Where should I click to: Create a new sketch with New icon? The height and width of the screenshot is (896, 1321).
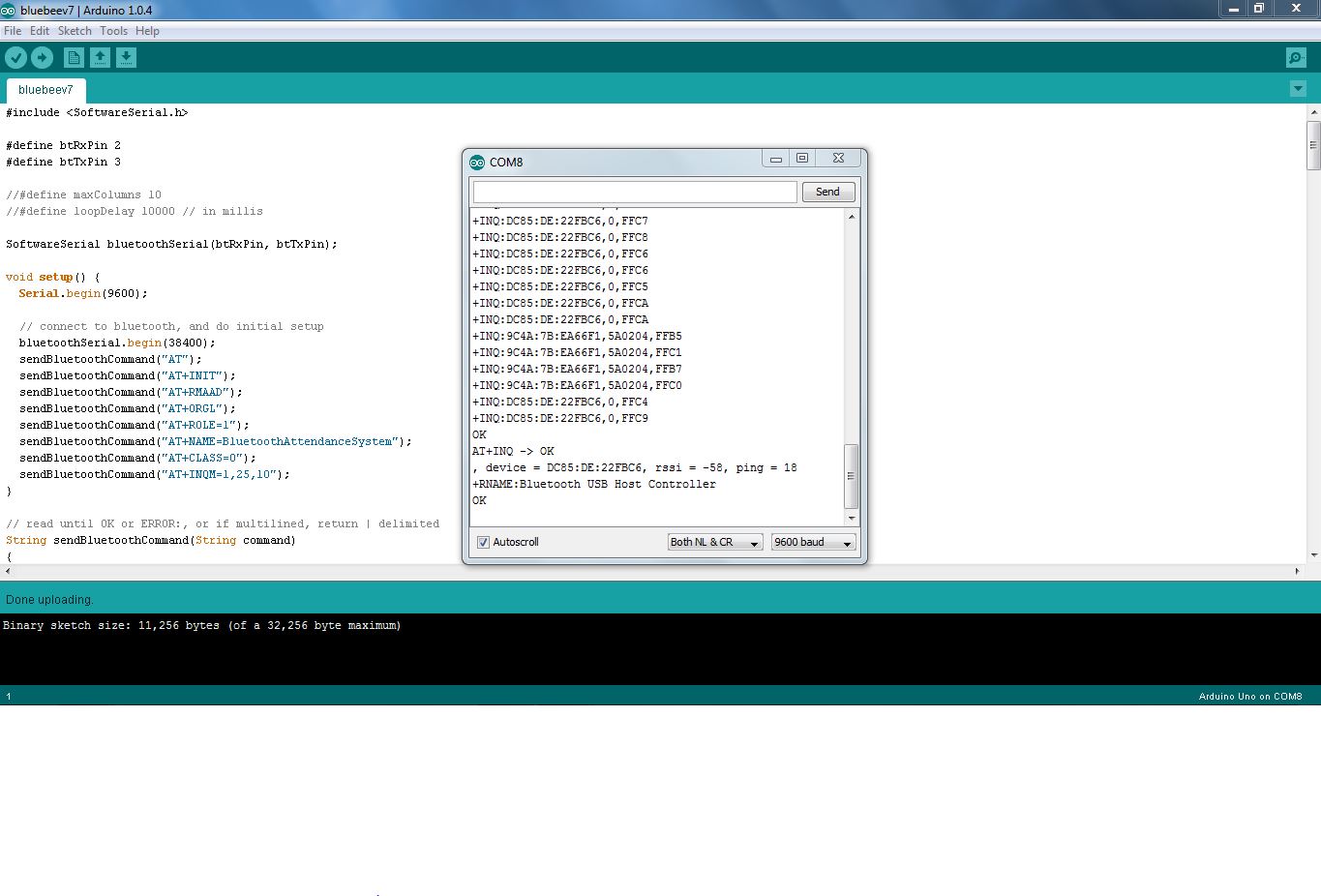(x=74, y=58)
